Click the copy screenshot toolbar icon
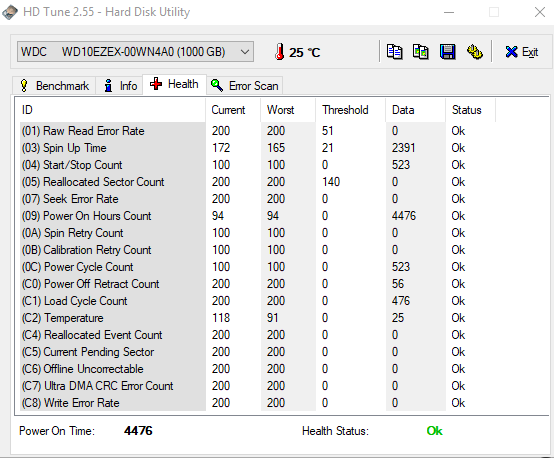The image size is (554, 458). (421, 52)
